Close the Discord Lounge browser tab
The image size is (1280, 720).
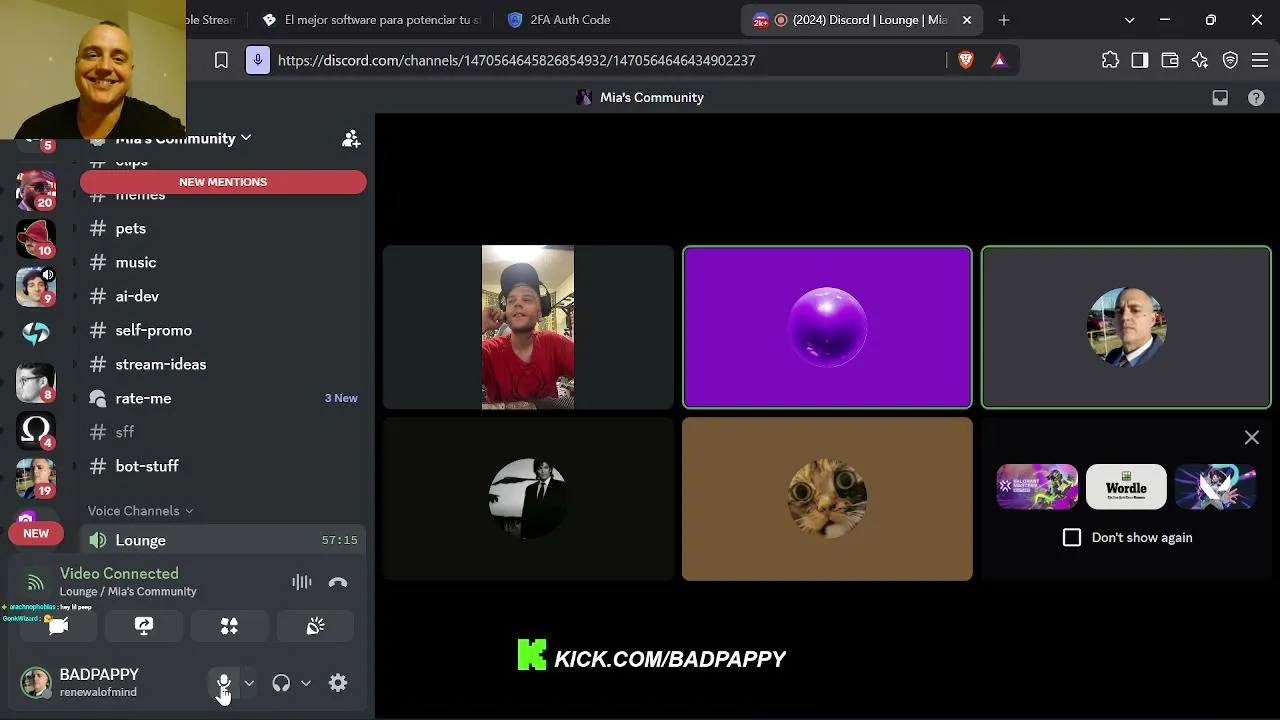(967, 20)
